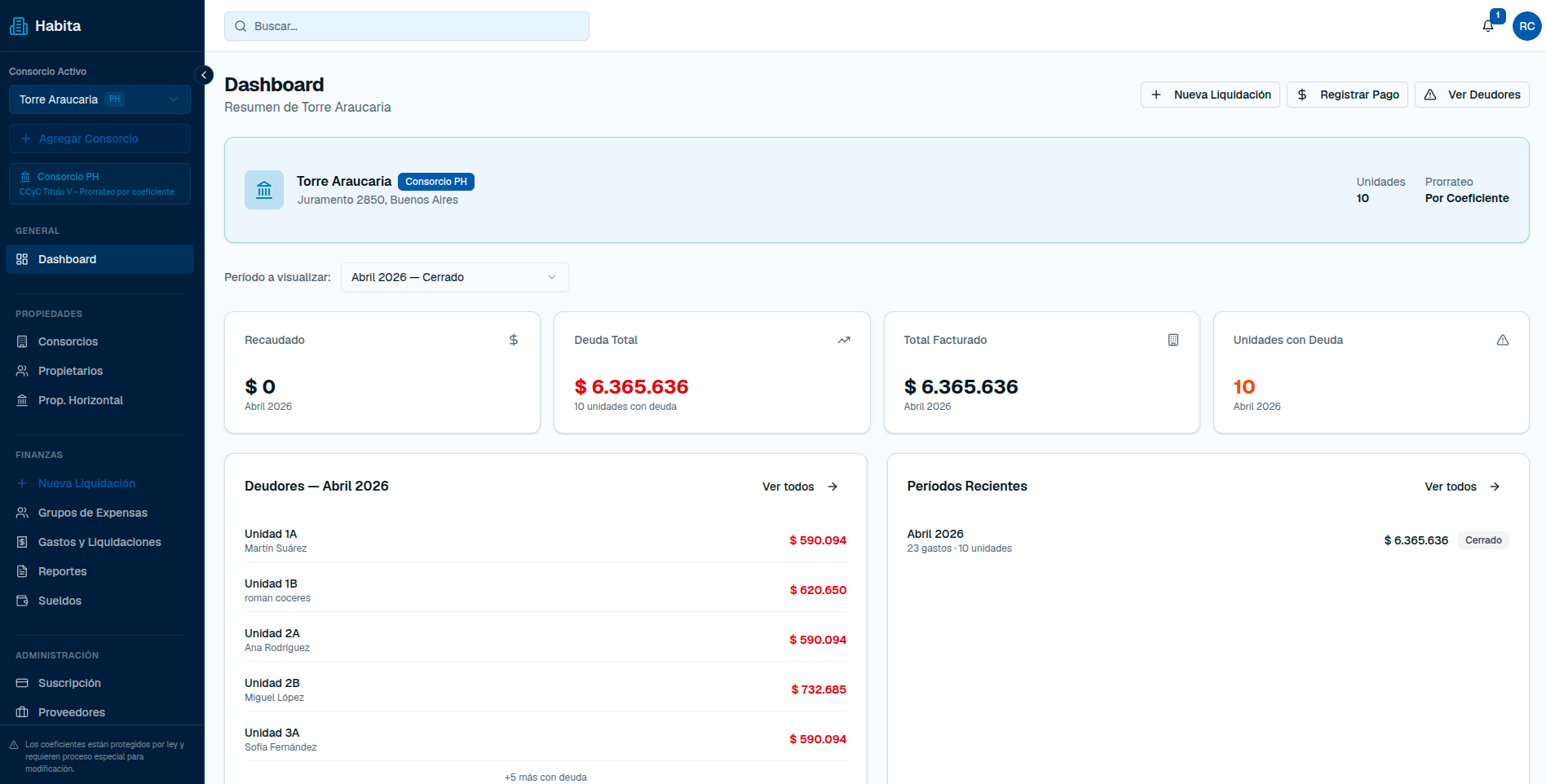Focus the Buscar search field
This screenshot has width=1546, height=784.
point(407,26)
